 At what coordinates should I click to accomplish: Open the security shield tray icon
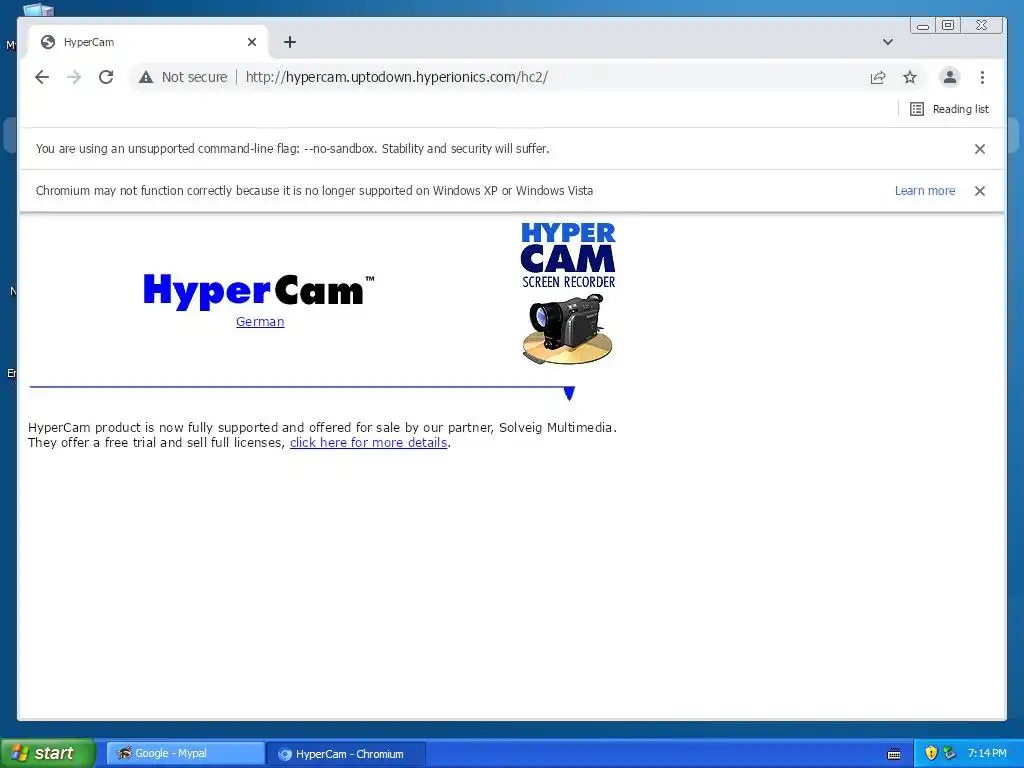coord(931,753)
